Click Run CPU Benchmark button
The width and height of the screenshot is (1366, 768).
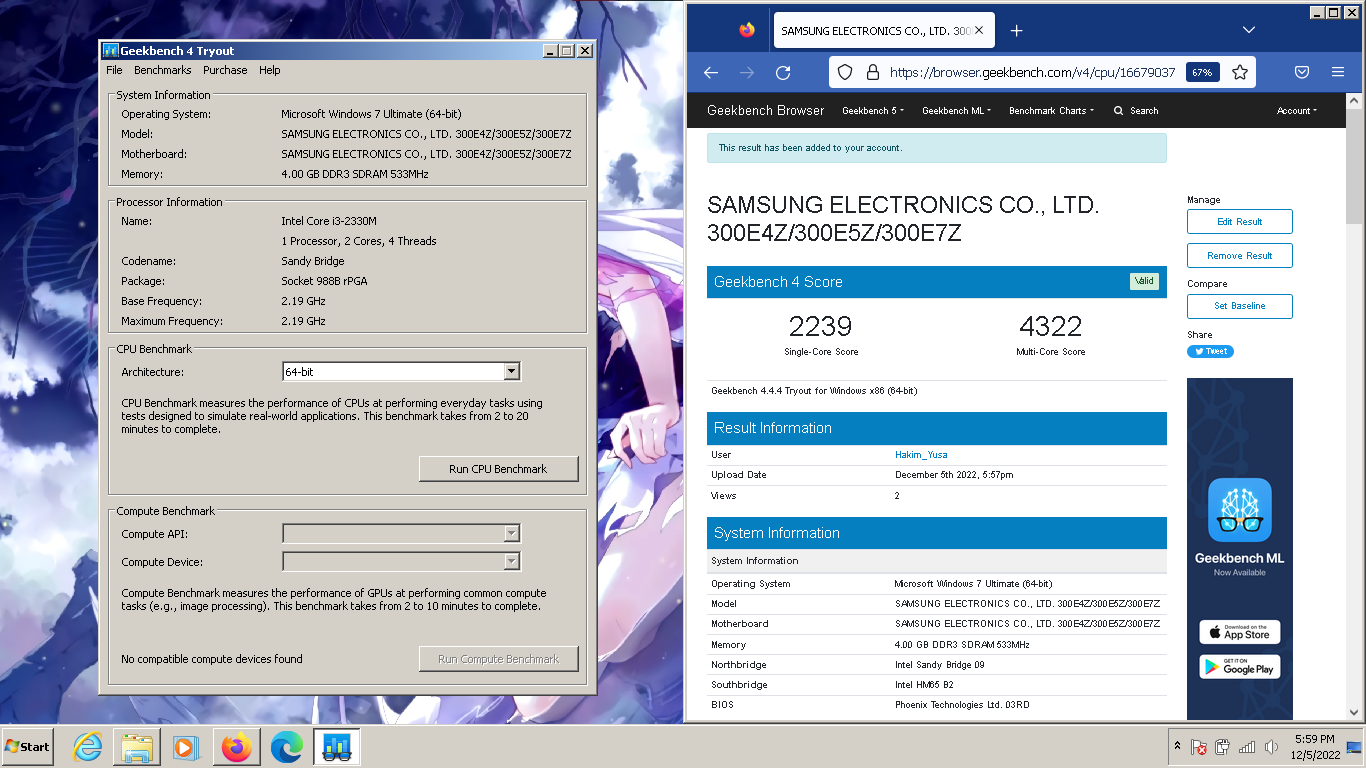pos(498,469)
